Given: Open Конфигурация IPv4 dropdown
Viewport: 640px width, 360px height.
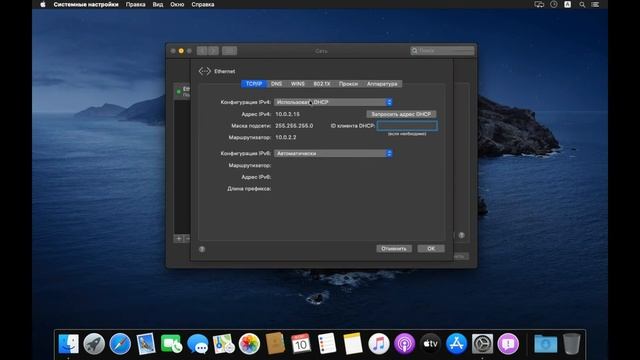Looking at the screenshot, I should pos(333,102).
